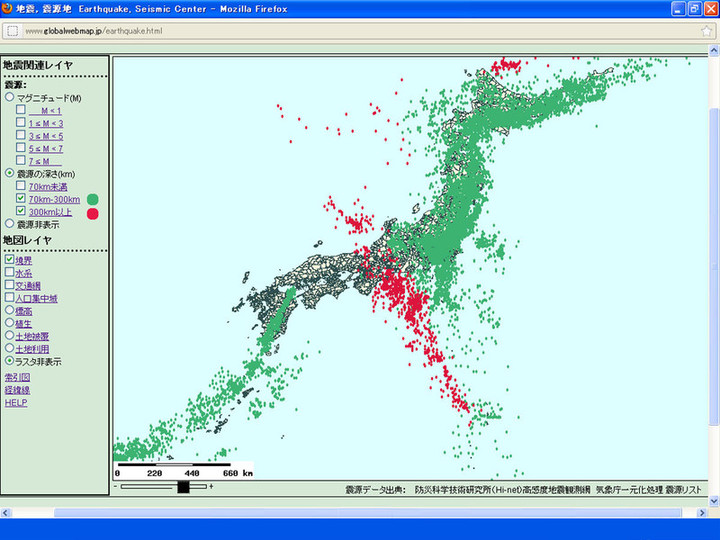Select the マグニチュード(M) radio button
The width and height of the screenshot is (720, 540).
coord(10,98)
